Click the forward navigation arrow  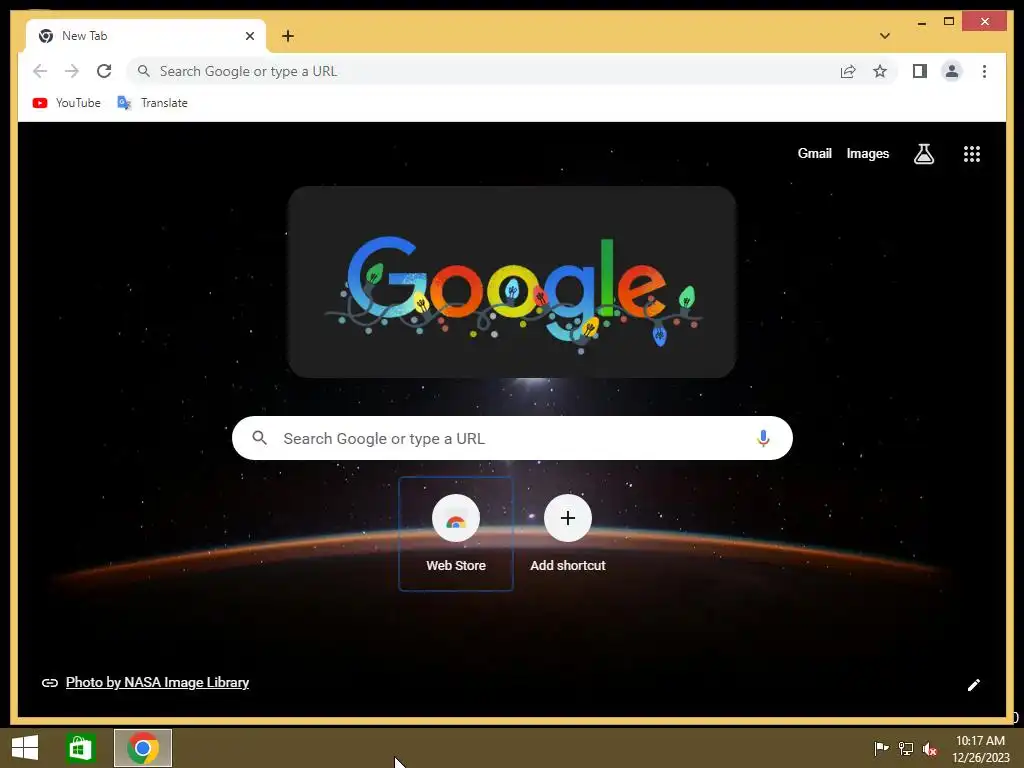(72, 71)
